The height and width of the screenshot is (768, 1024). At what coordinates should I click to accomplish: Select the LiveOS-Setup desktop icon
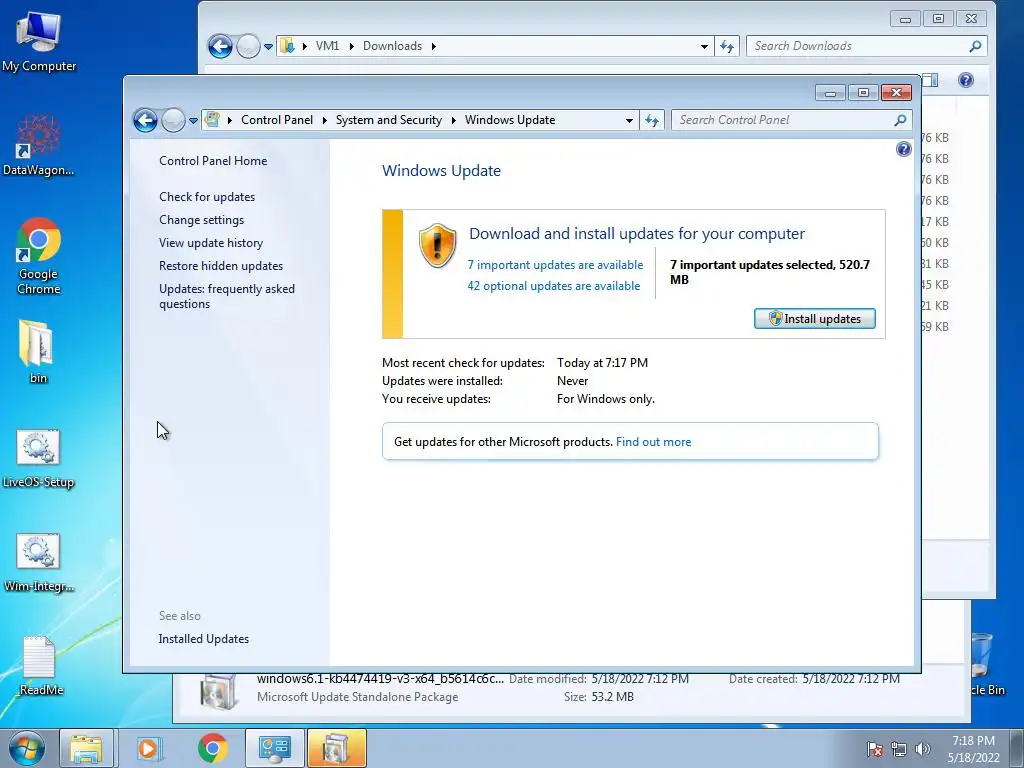(x=38, y=457)
